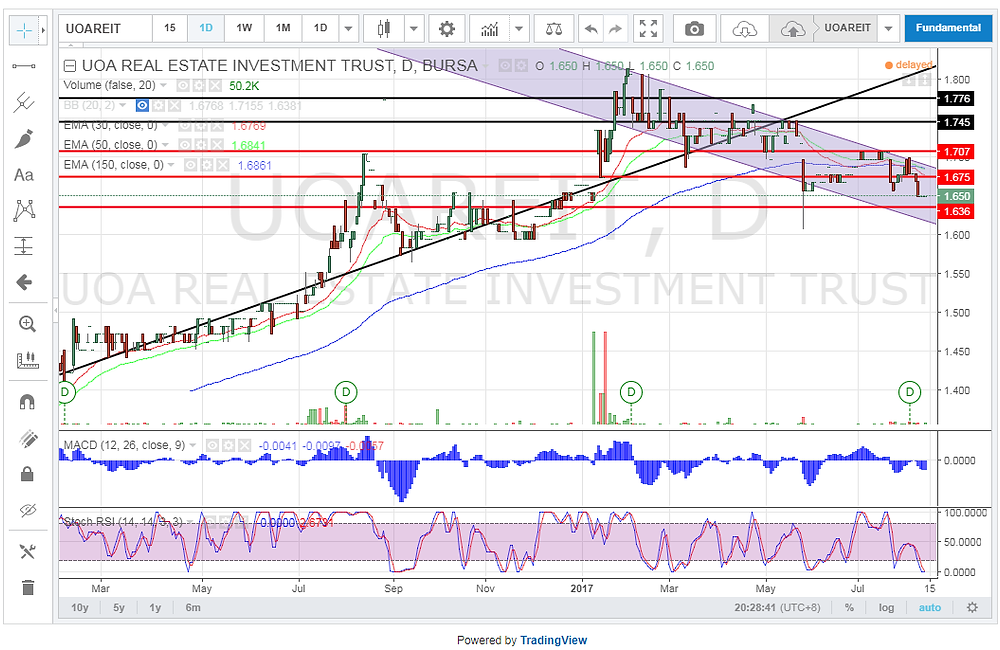
Task: Remove the Volume indicator
Action: click(x=216, y=85)
